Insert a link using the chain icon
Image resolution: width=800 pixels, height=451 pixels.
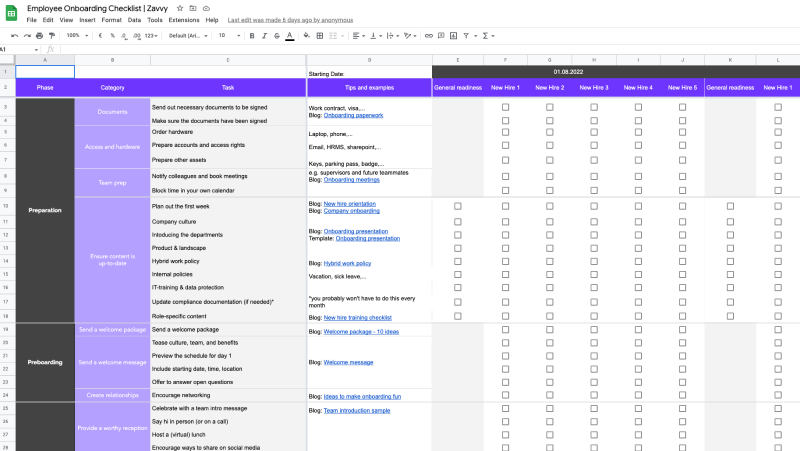(429, 35)
